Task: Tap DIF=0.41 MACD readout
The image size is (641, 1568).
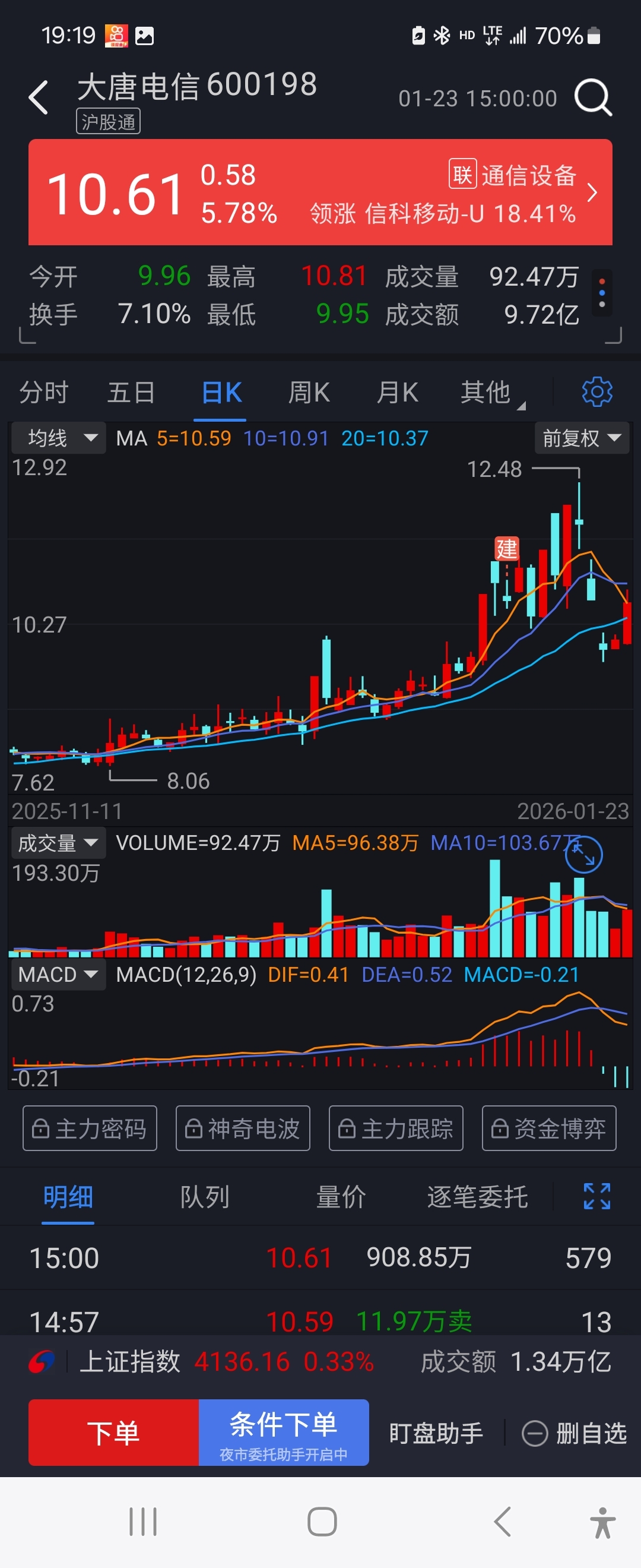Action: [309, 975]
